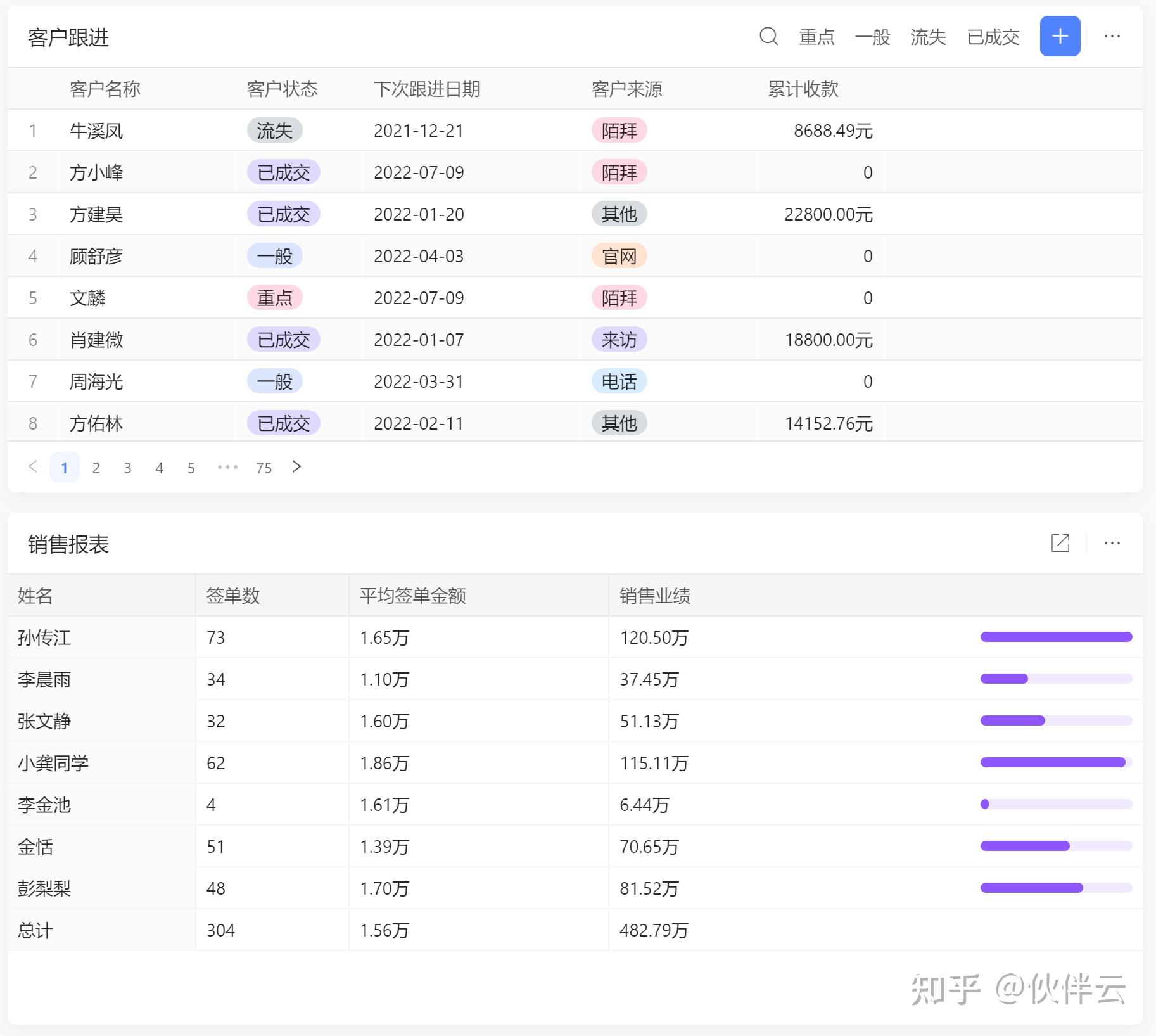Open customer record 顾舒彦

[x=96, y=256]
